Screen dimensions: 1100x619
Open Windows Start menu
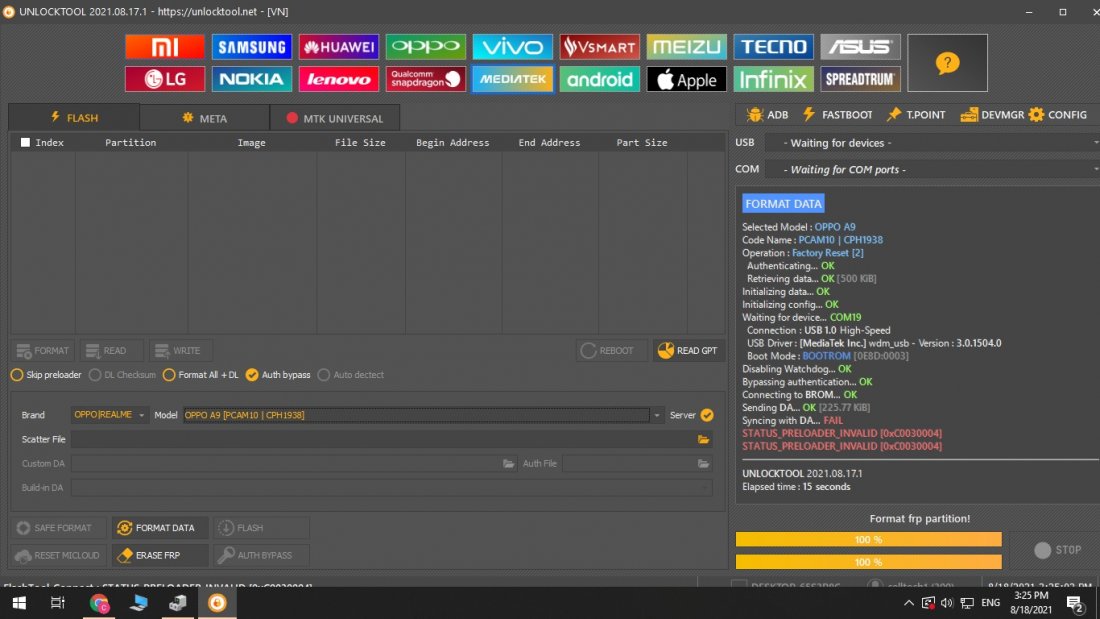[x=20, y=603]
